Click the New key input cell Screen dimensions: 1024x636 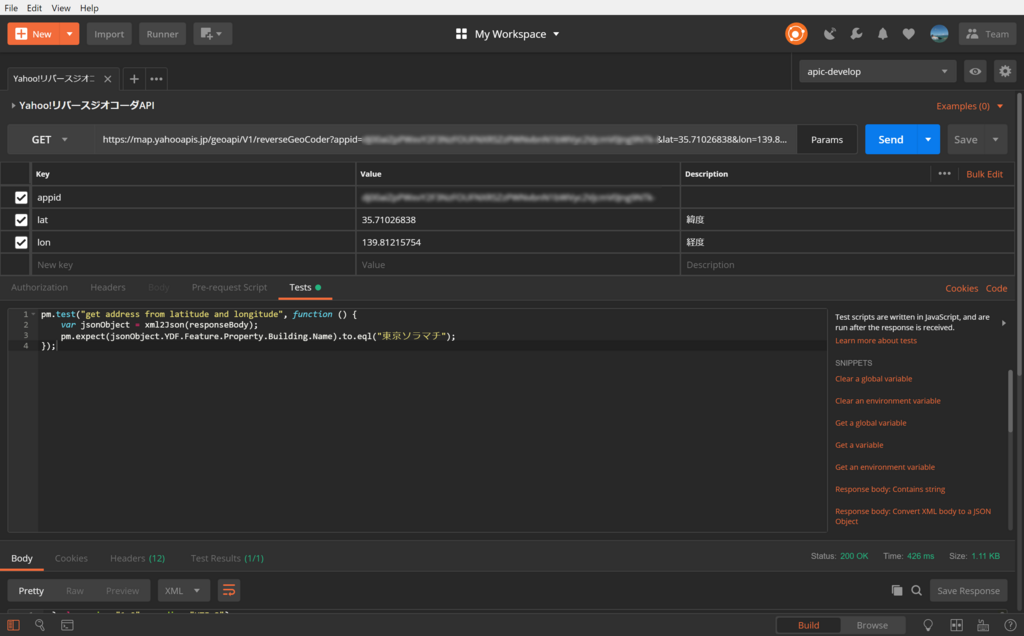coord(193,264)
